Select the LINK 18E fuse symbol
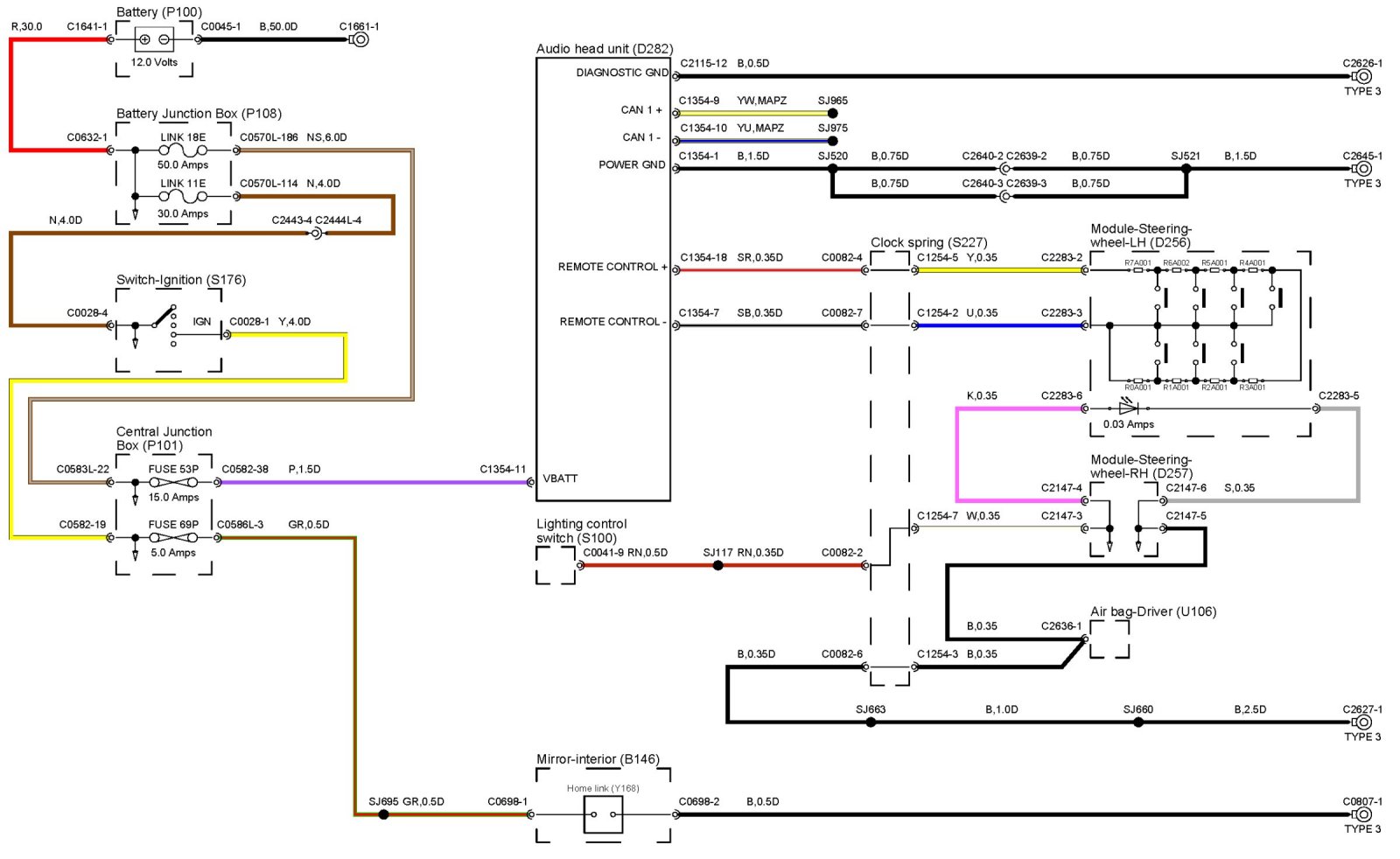The width and height of the screenshot is (1400, 859). (183, 150)
